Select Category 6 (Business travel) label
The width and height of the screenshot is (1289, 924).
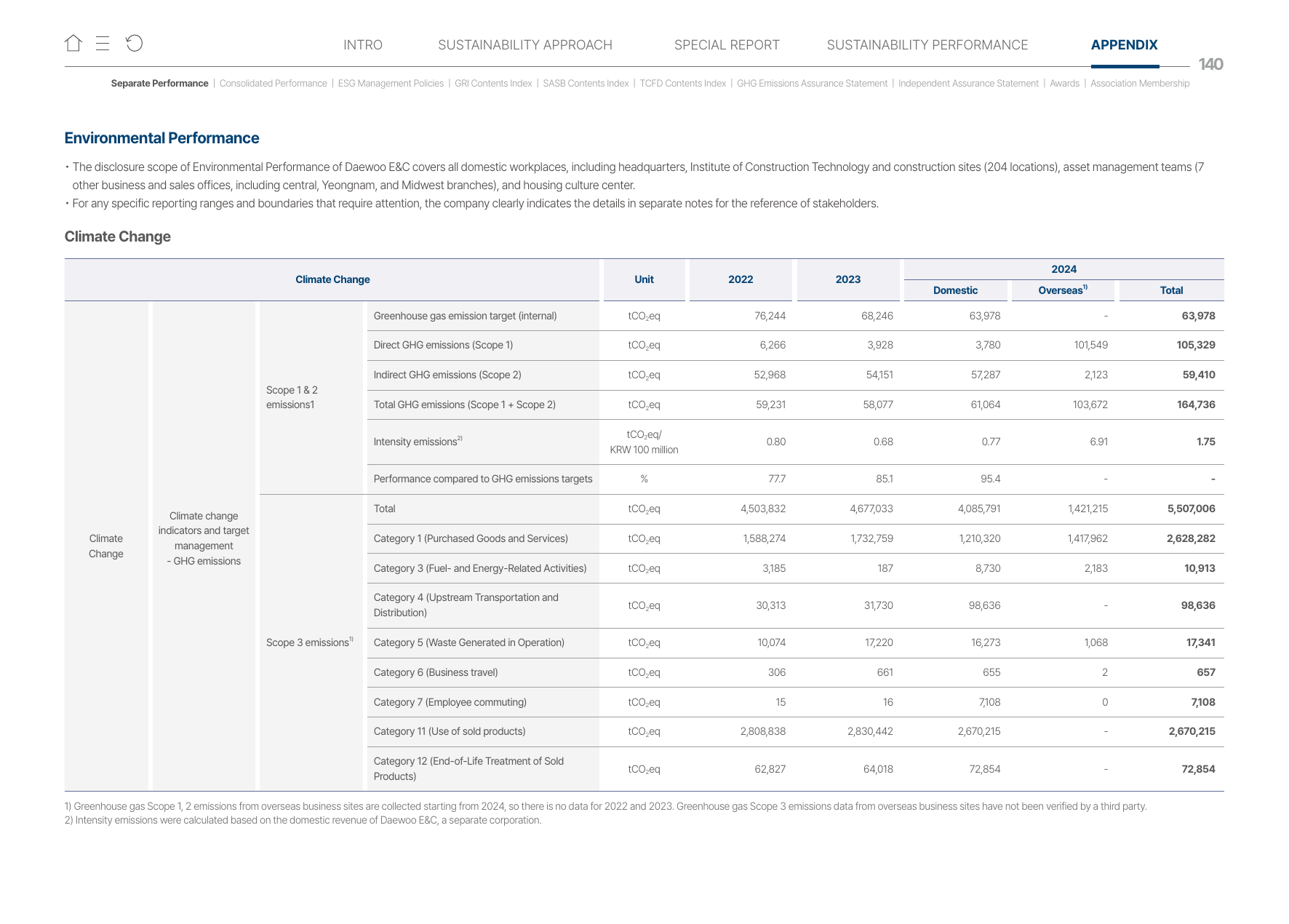(436, 672)
